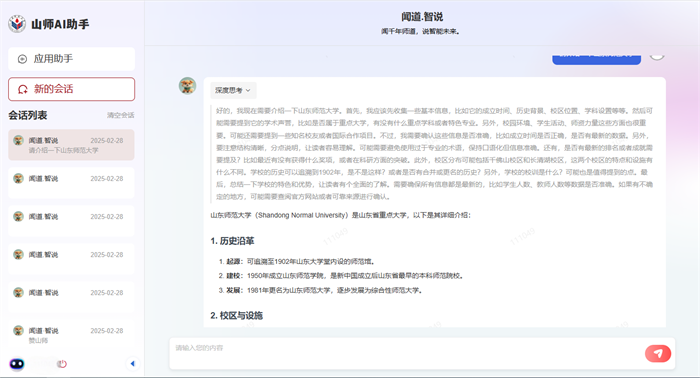
Task: Click the 山师AI助手 title text
Action: [x=60, y=24]
